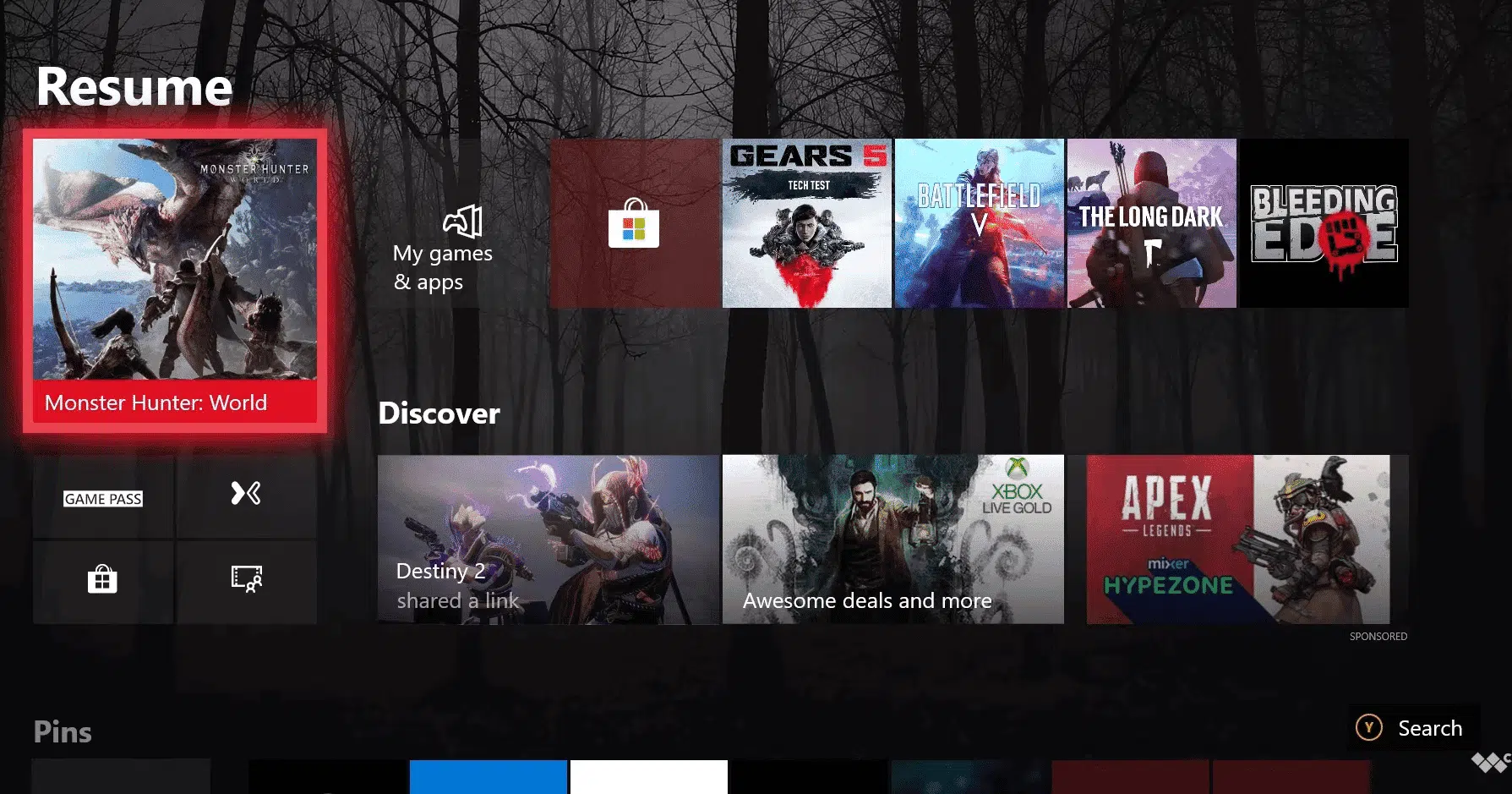Viewport: 1512px width, 794px height.
Task: View Destiny 2 shared a link card
Action: point(548,539)
